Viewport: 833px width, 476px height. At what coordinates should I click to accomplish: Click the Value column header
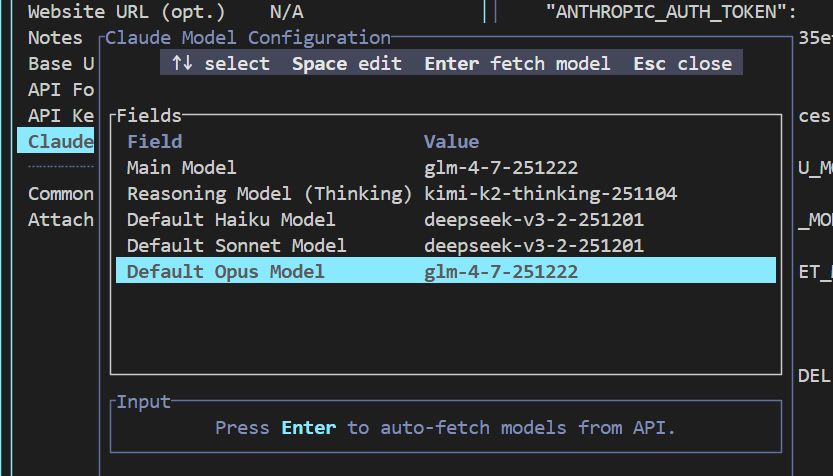point(452,142)
